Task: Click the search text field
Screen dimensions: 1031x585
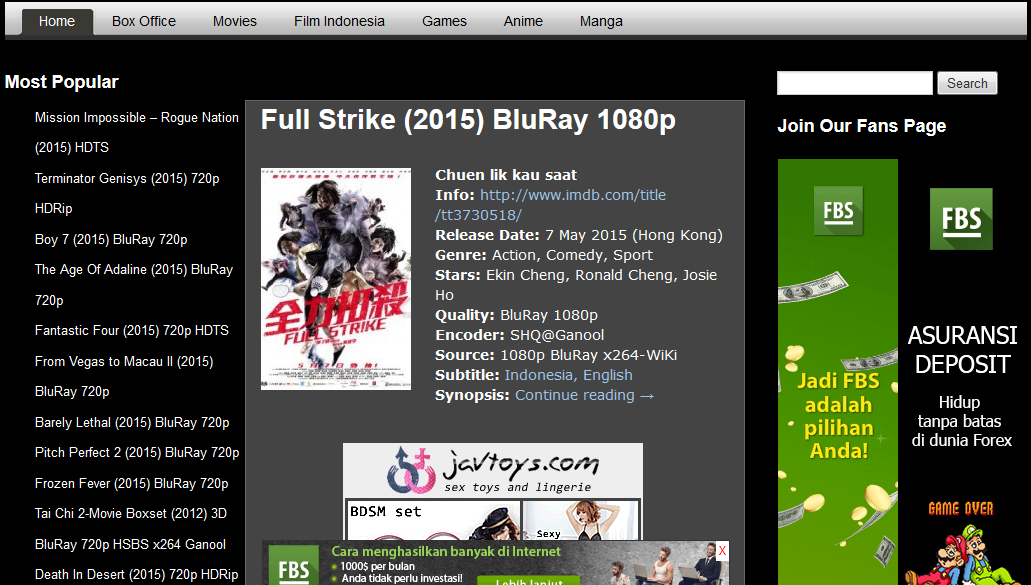Action: click(x=855, y=83)
